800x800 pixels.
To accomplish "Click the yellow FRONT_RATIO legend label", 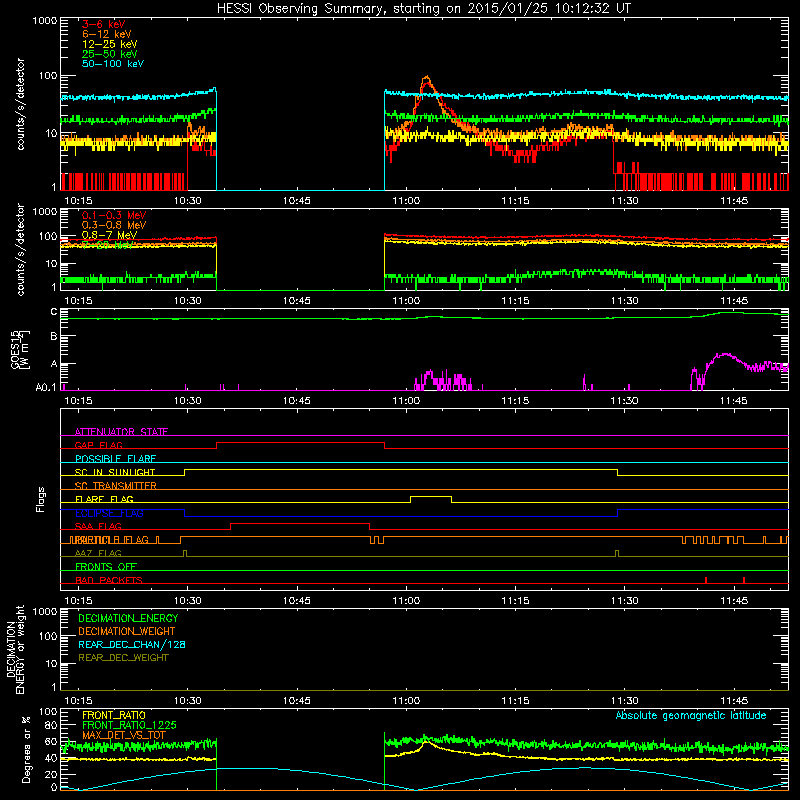I will [x=114, y=715].
